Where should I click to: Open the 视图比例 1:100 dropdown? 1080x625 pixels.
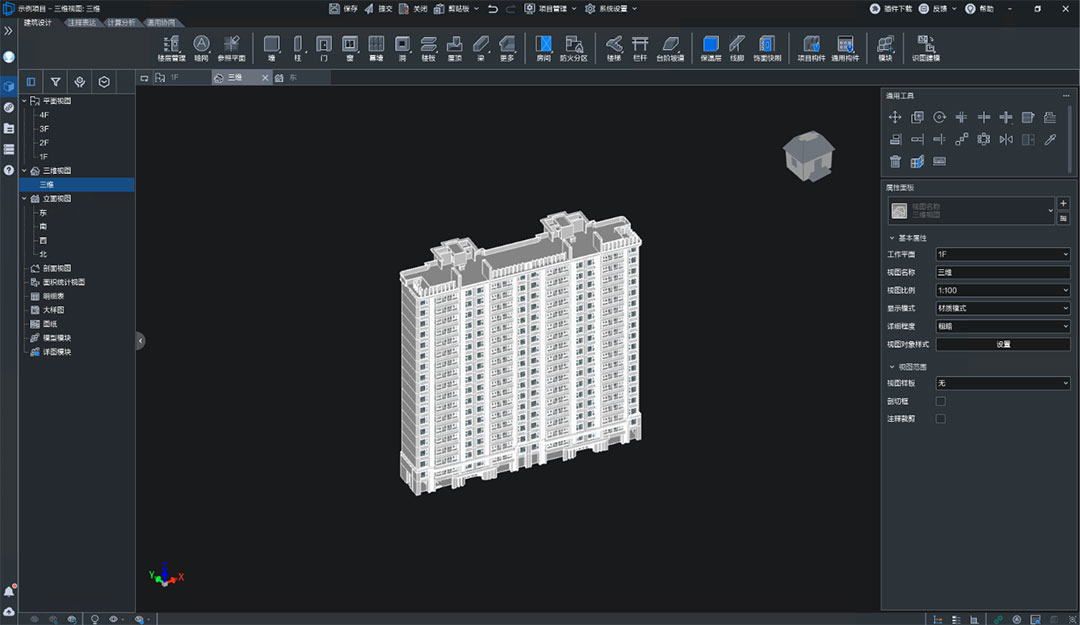(x=1002, y=290)
